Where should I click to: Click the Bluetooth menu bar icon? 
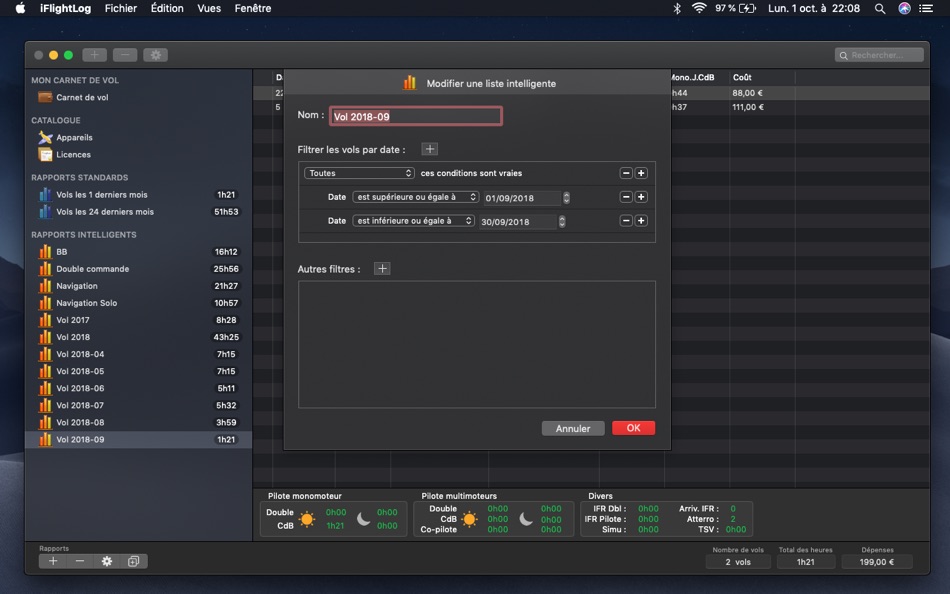(677, 8)
